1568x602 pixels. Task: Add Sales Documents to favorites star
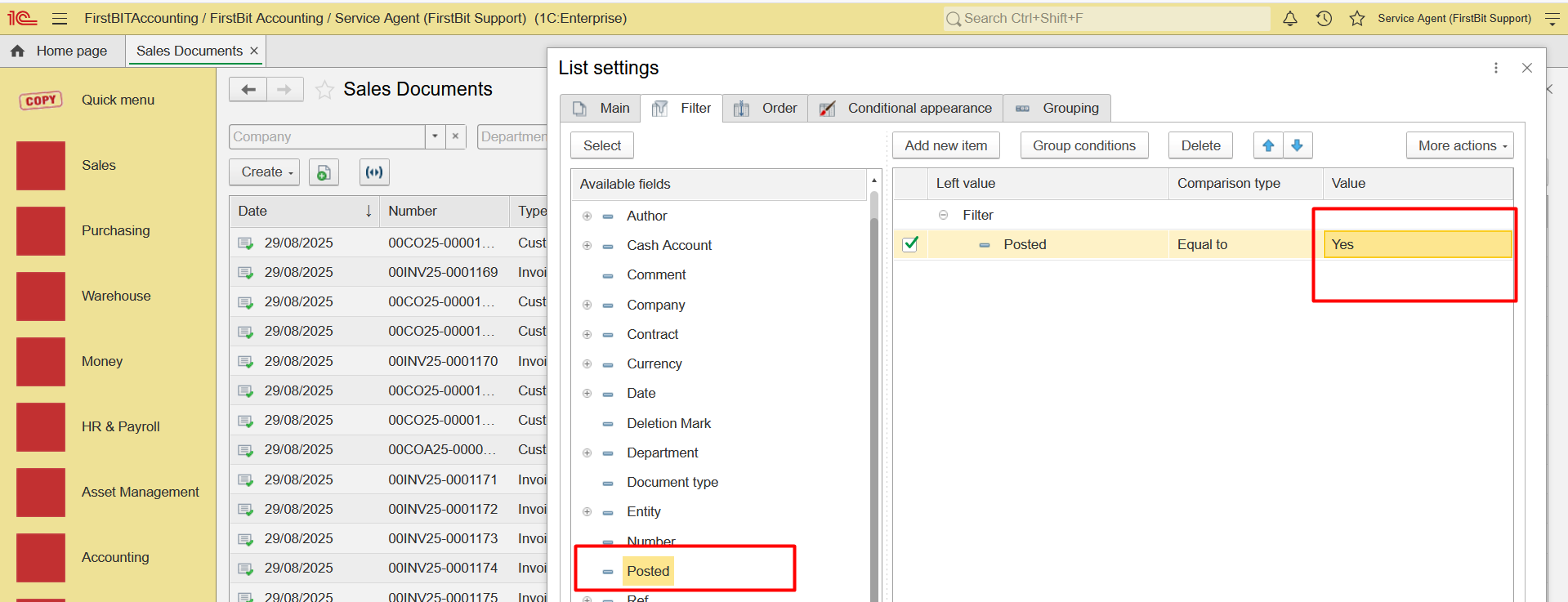click(324, 90)
